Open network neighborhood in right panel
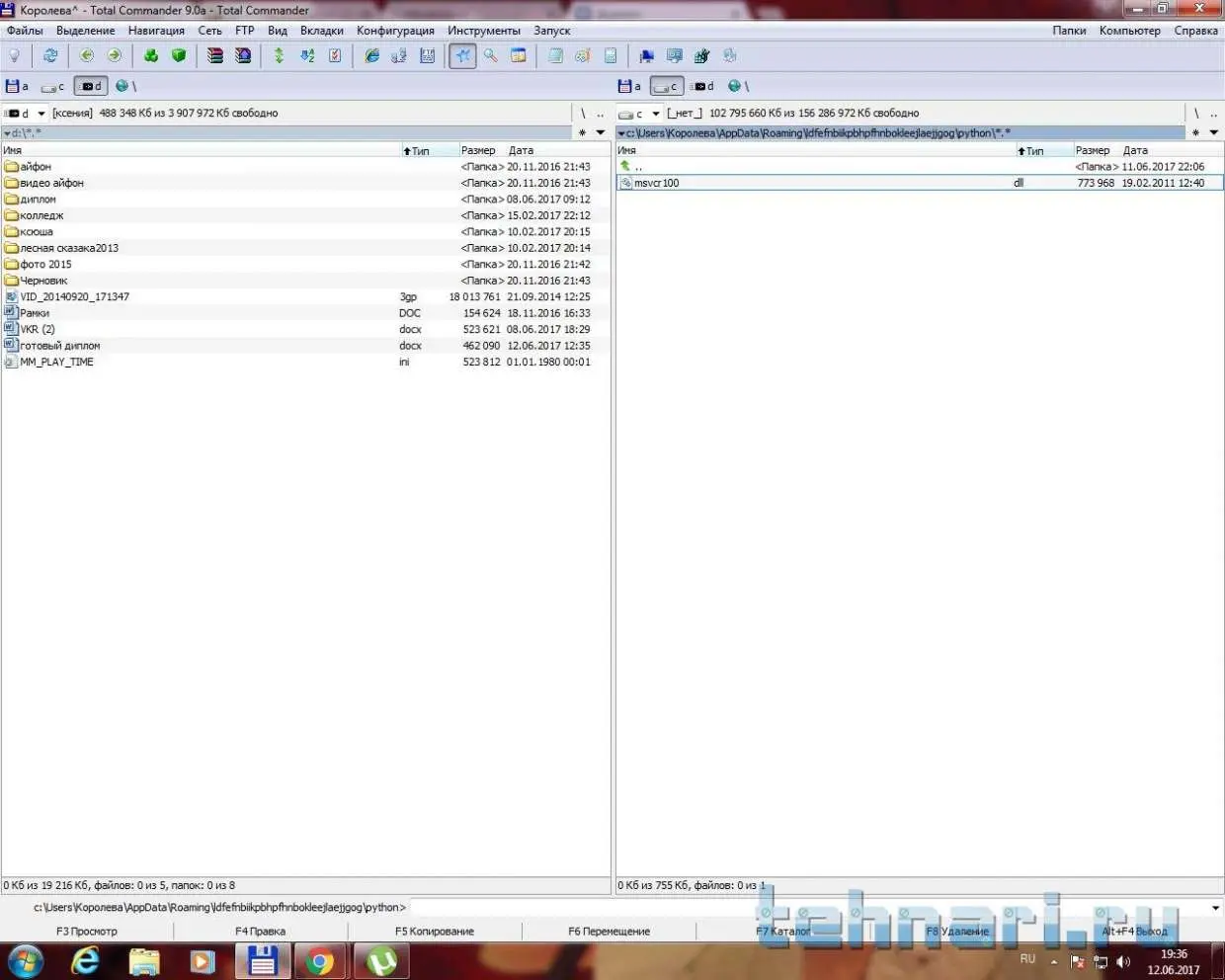Viewport: 1225px width, 980px height. pyautogui.click(x=739, y=86)
